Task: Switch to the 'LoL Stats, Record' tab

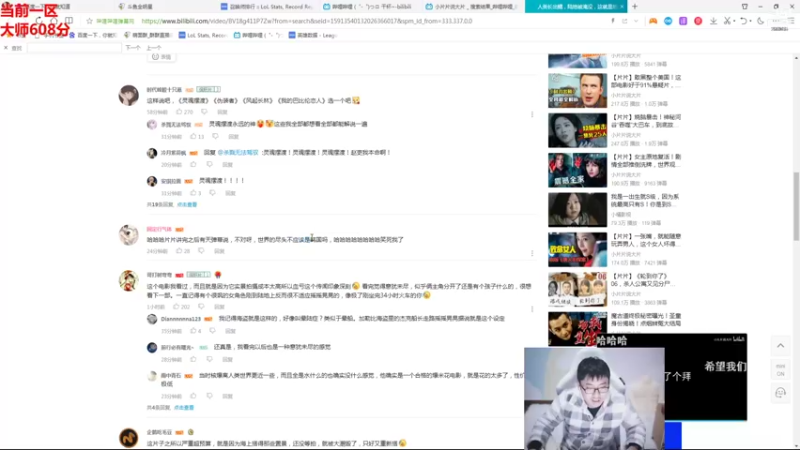Action: 267,7
